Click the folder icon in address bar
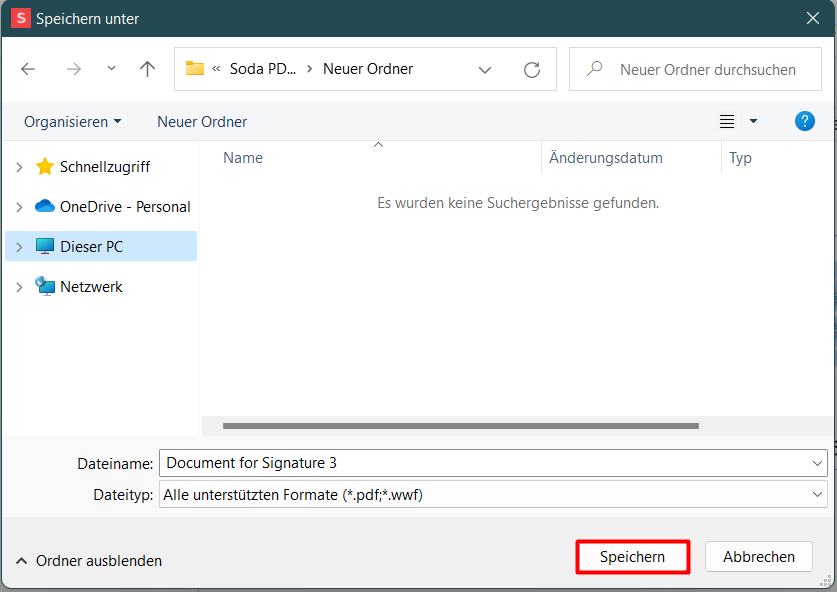Screen dimensions: 837x592 [x=195, y=68]
